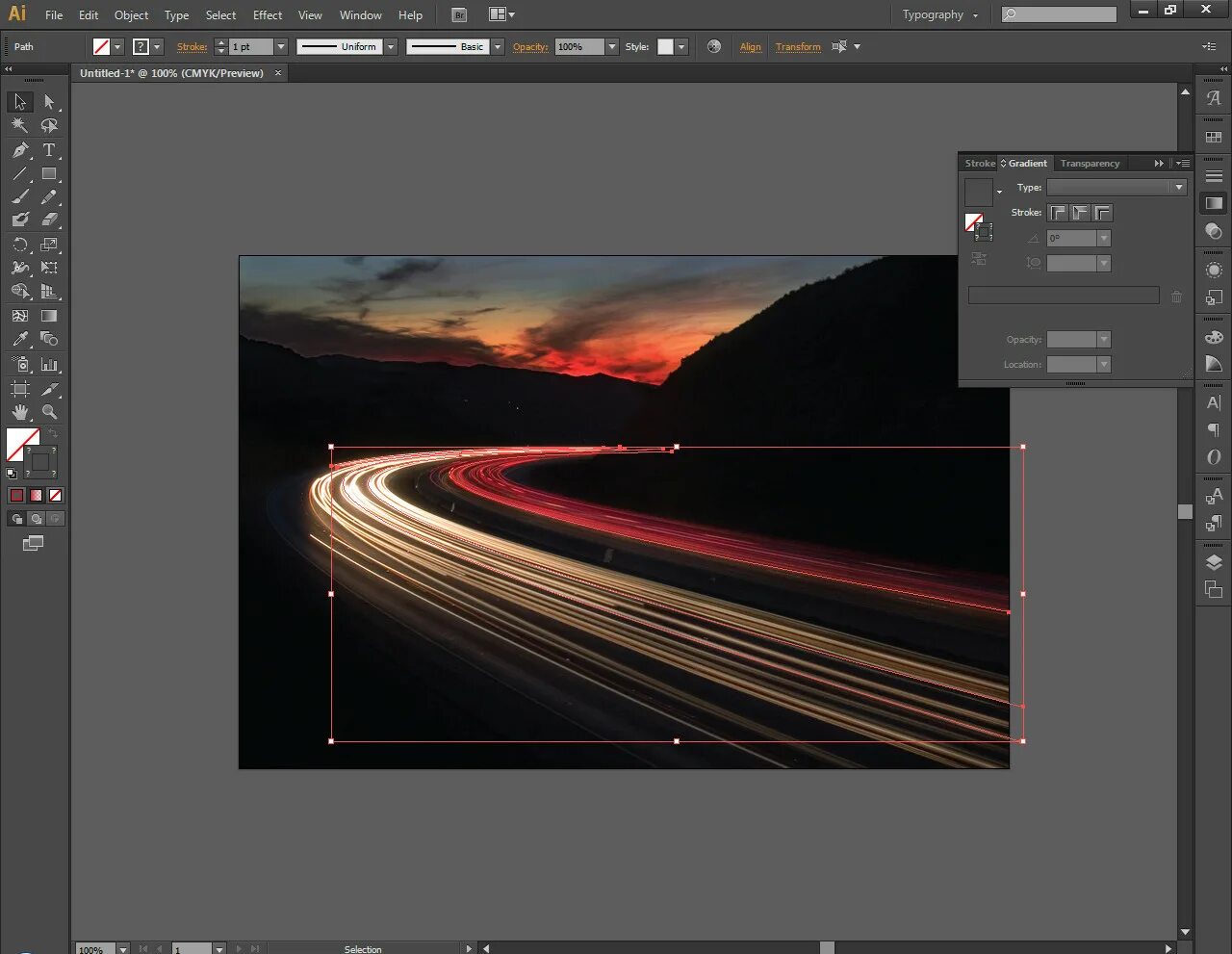Image resolution: width=1232 pixels, height=954 pixels.
Task: Select the Free Transform tool
Action: tap(49, 268)
